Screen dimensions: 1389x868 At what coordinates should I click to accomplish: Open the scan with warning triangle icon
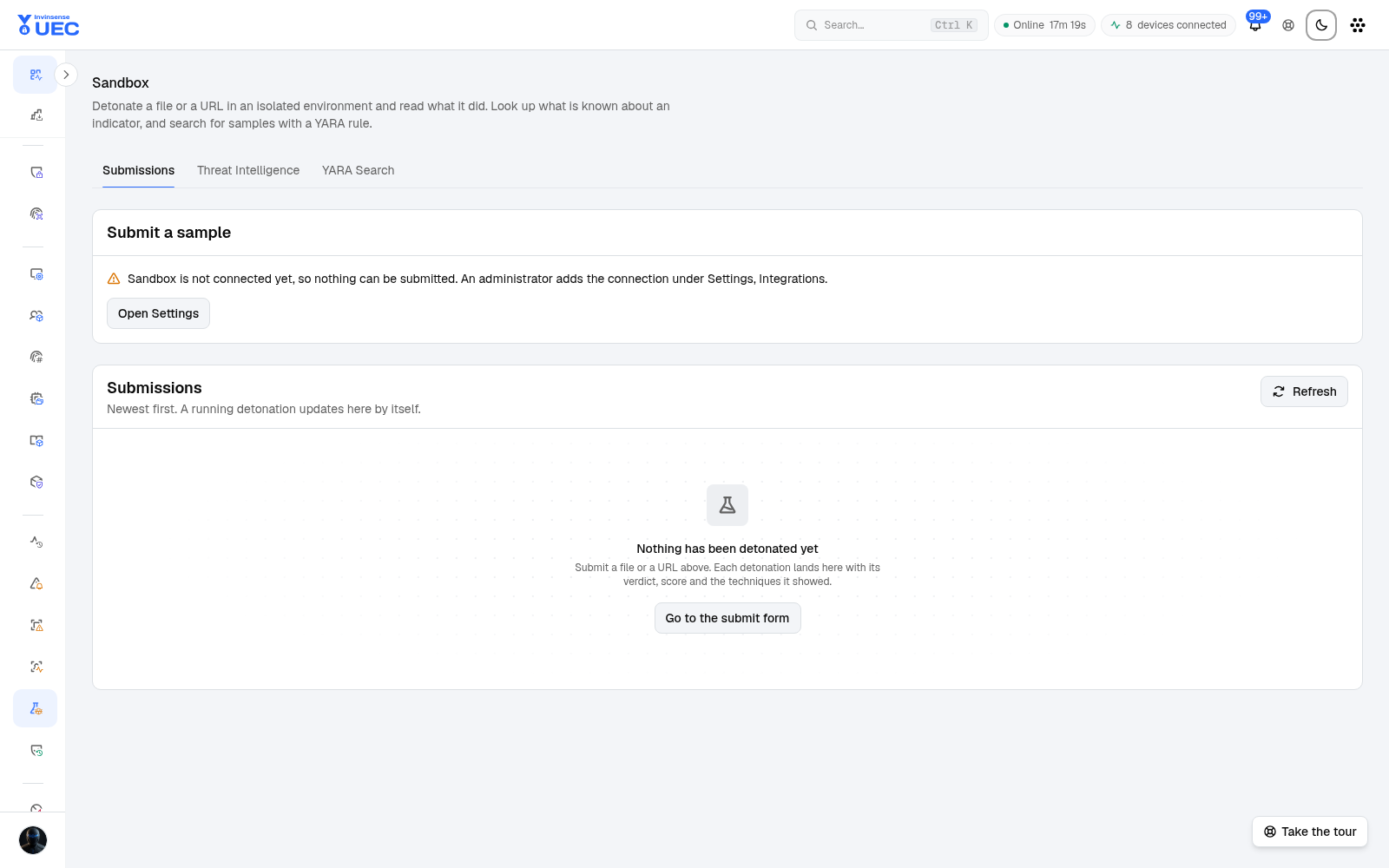coord(36,625)
